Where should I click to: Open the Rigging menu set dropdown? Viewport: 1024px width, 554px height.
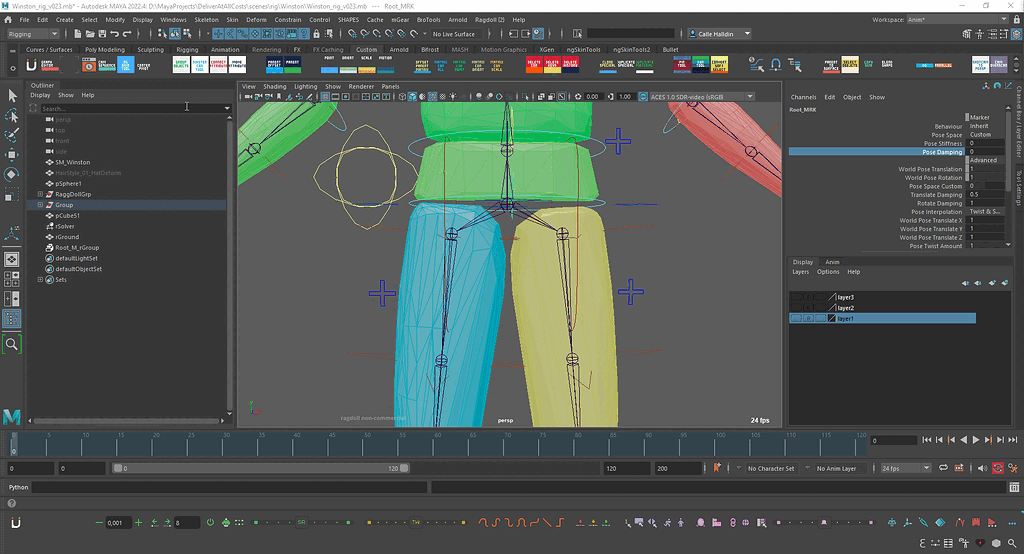[x=33, y=34]
